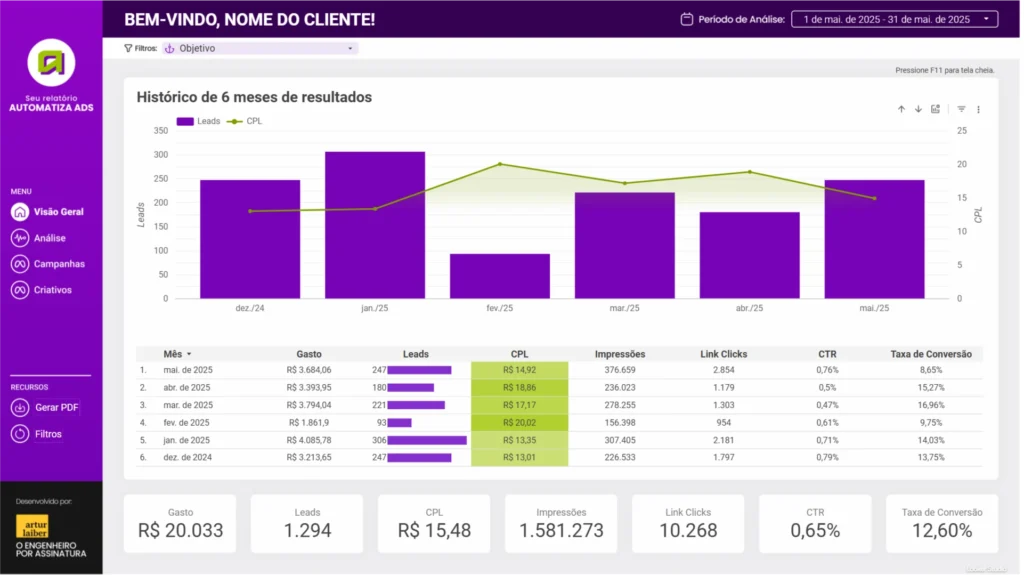Viewport: 1024px width, 575px height.
Task: Click the Automatiza Ads logo
Action: (51, 63)
